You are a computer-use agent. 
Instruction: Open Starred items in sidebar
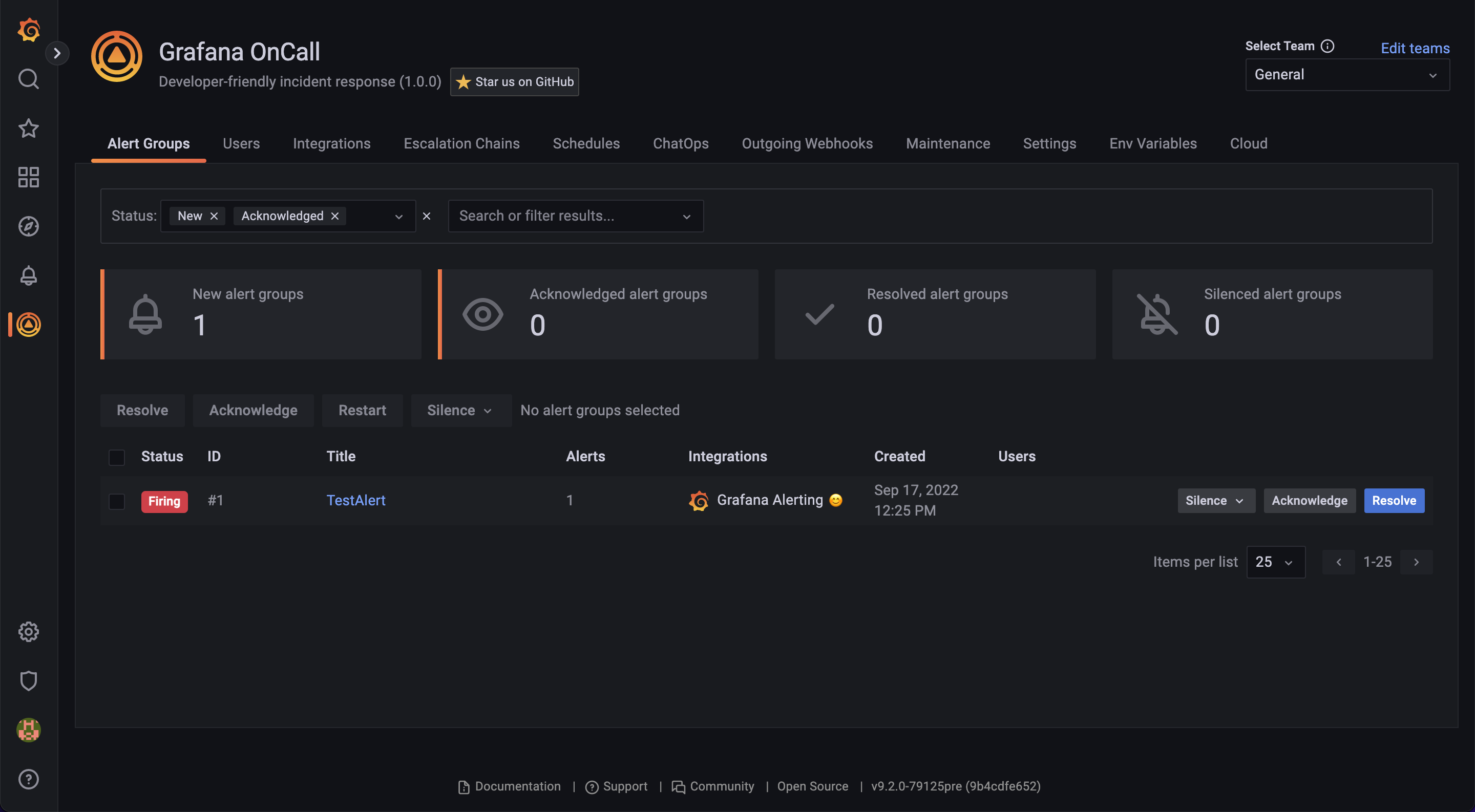point(28,128)
